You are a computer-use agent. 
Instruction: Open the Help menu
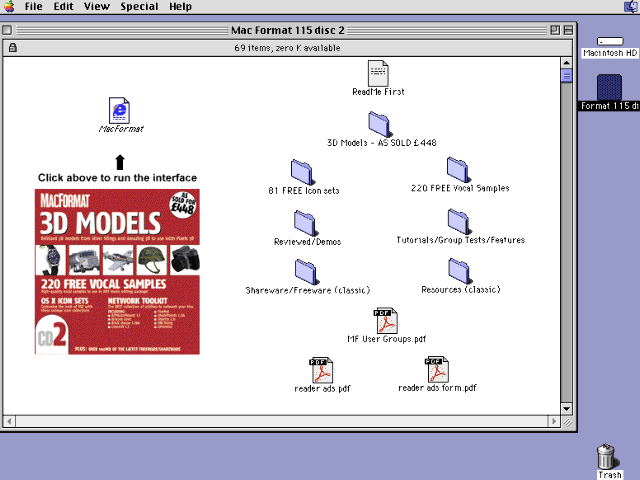tap(180, 7)
